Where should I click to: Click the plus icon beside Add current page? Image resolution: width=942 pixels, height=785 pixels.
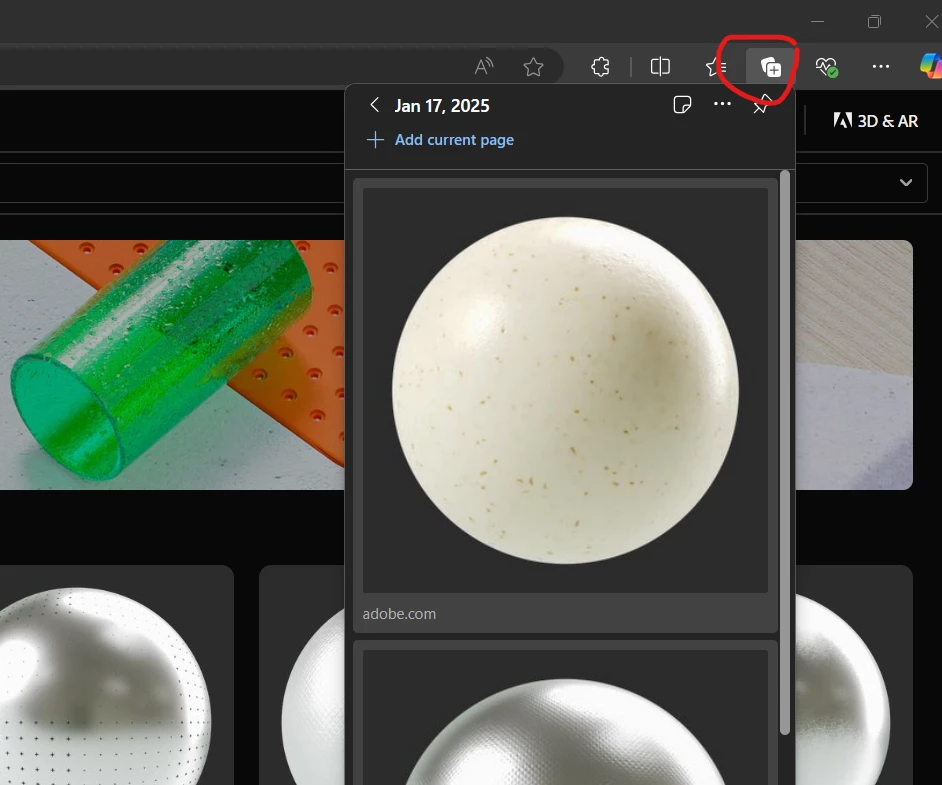point(375,139)
